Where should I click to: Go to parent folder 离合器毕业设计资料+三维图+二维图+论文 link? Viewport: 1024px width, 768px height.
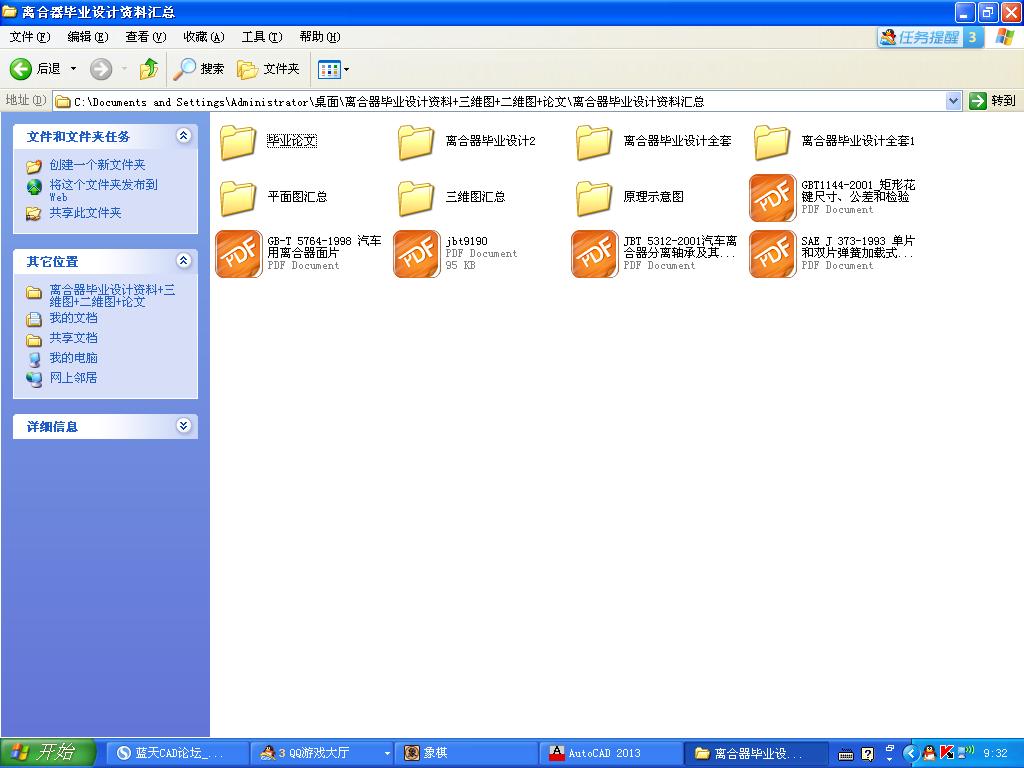pyautogui.click(x=112, y=296)
